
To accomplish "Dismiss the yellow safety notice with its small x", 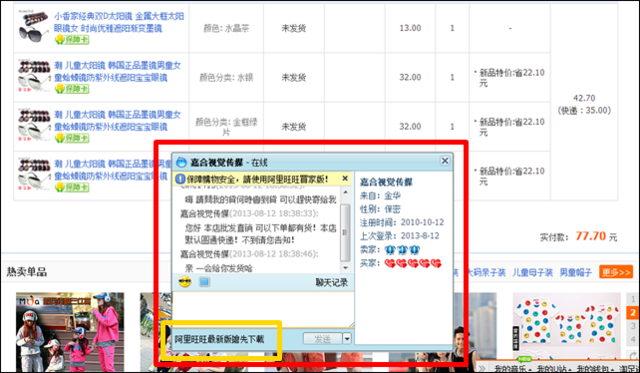I will point(345,178).
